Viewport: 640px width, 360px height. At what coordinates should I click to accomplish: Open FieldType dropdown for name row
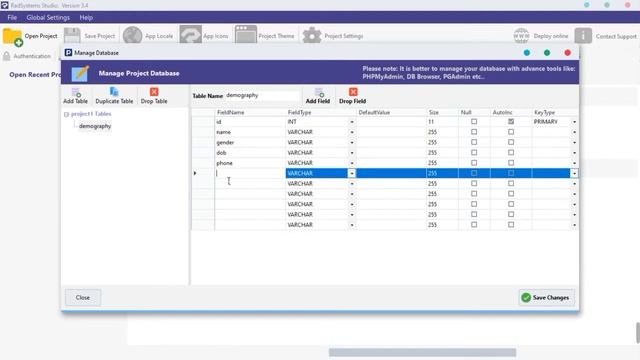[x=352, y=132]
